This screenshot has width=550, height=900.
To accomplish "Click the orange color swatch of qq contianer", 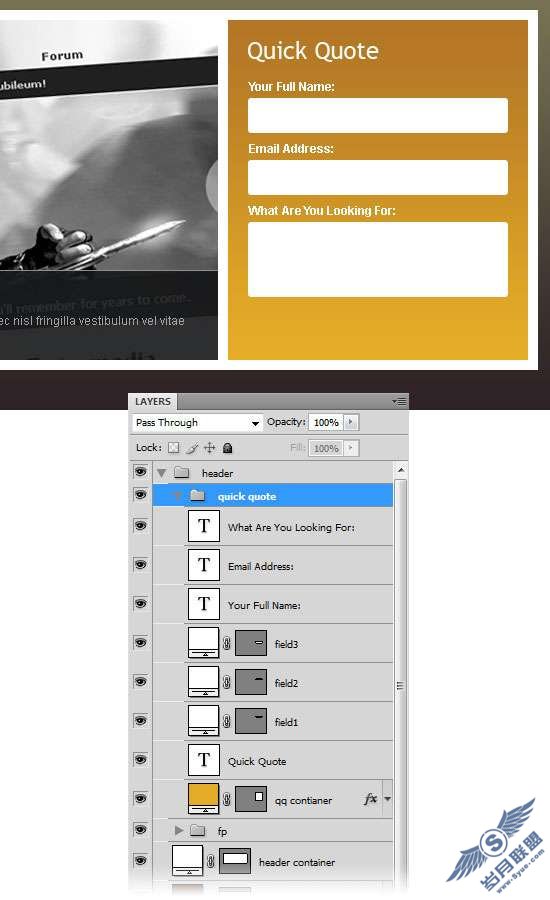I will [204, 798].
